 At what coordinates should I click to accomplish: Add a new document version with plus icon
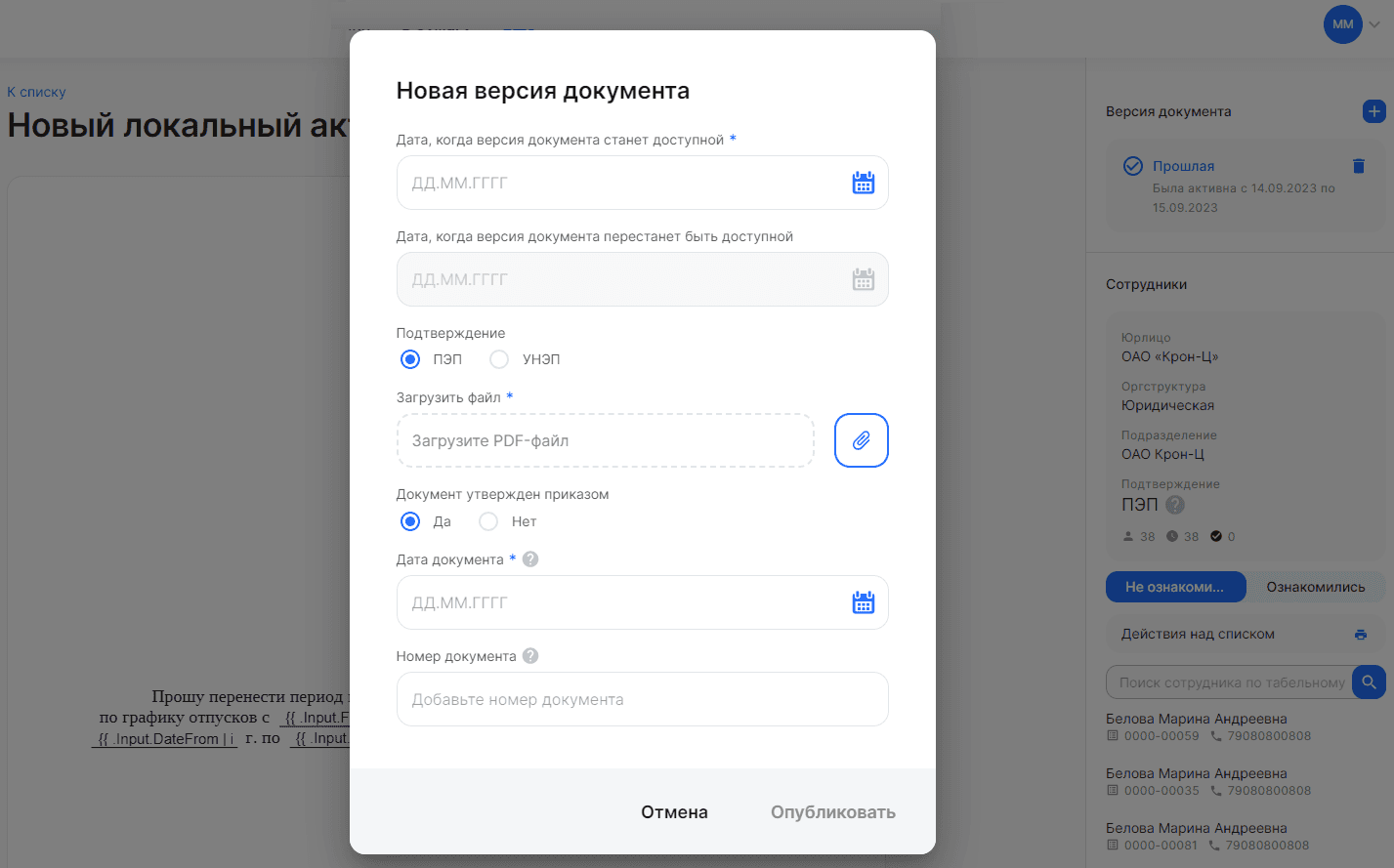coord(1373,111)
